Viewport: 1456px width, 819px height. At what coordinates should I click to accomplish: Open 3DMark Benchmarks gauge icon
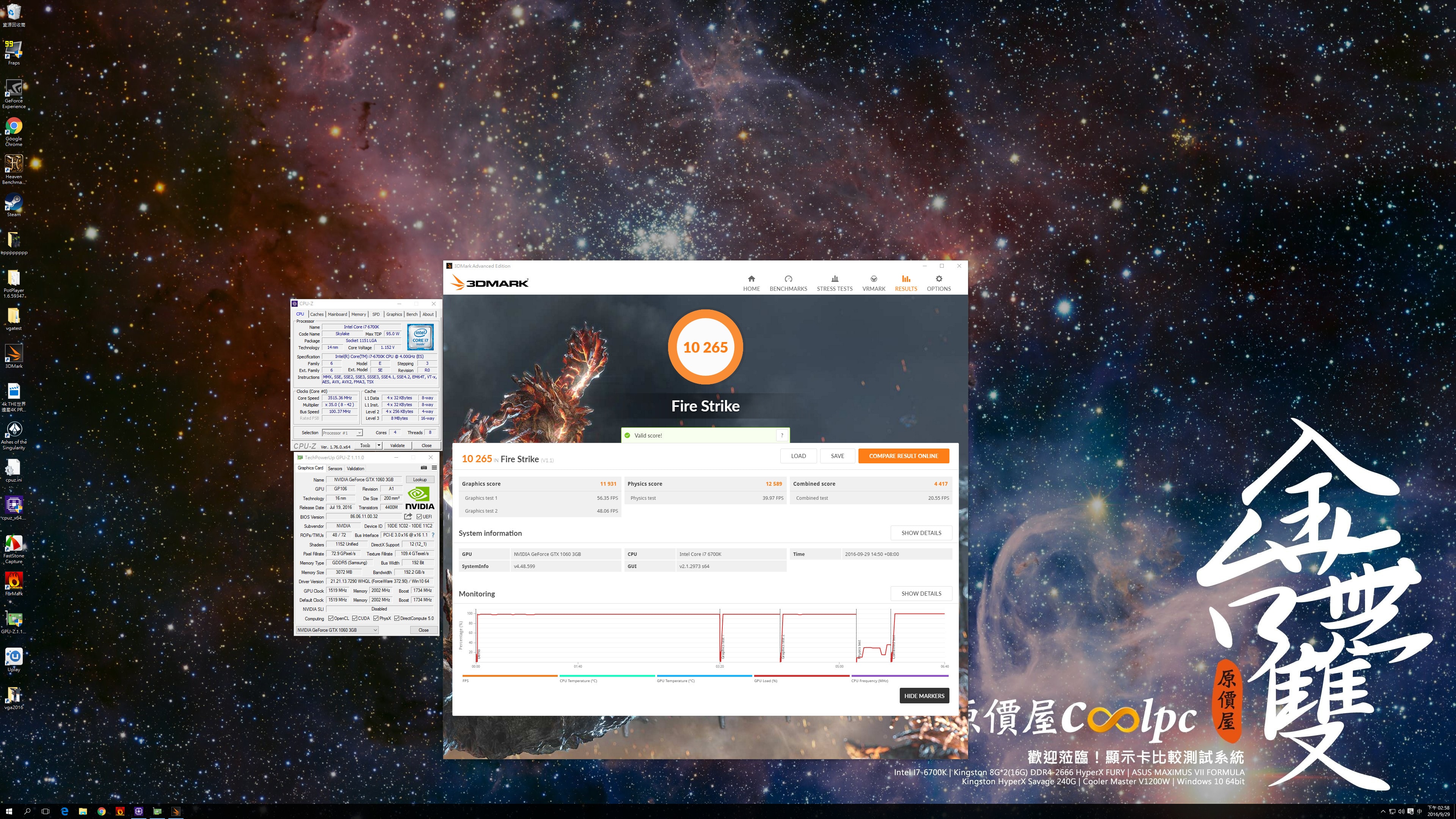click(x=788, y=279)
